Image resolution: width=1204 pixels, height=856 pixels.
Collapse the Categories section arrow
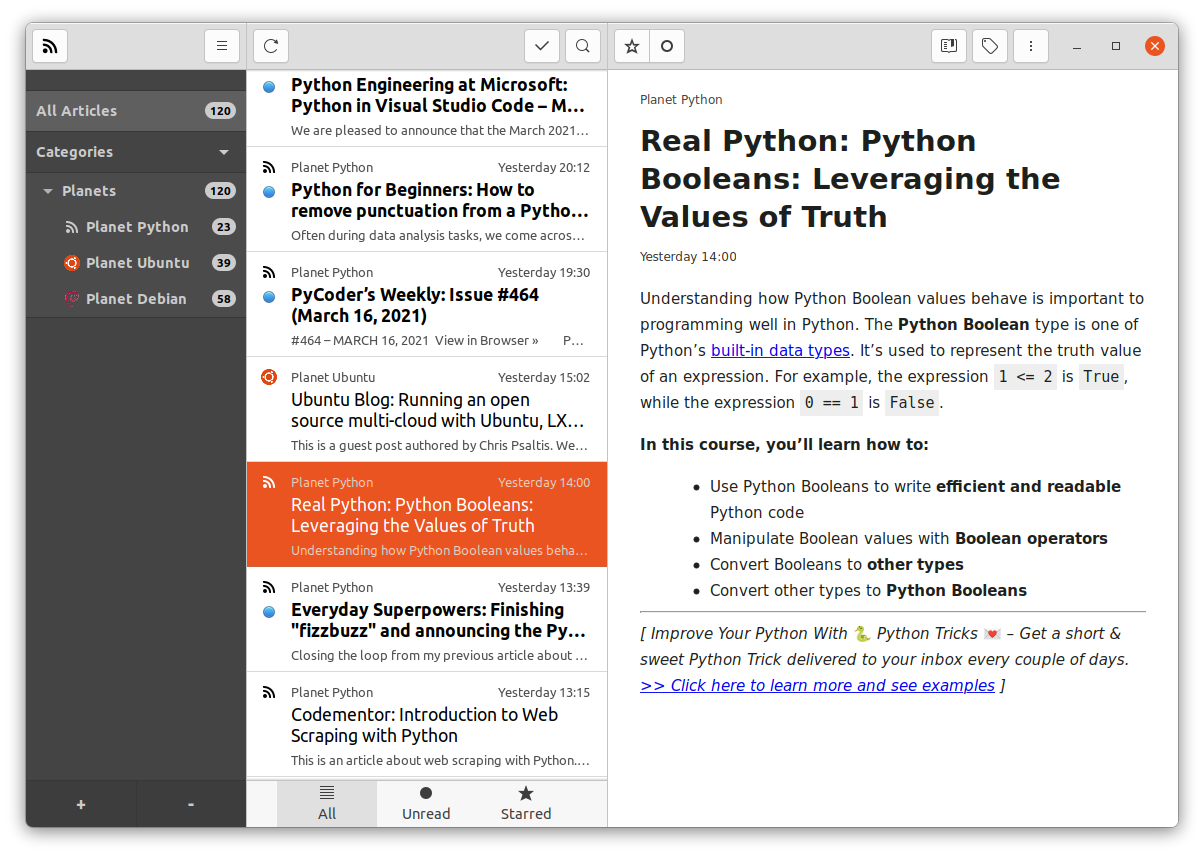[x=224, y=153]
